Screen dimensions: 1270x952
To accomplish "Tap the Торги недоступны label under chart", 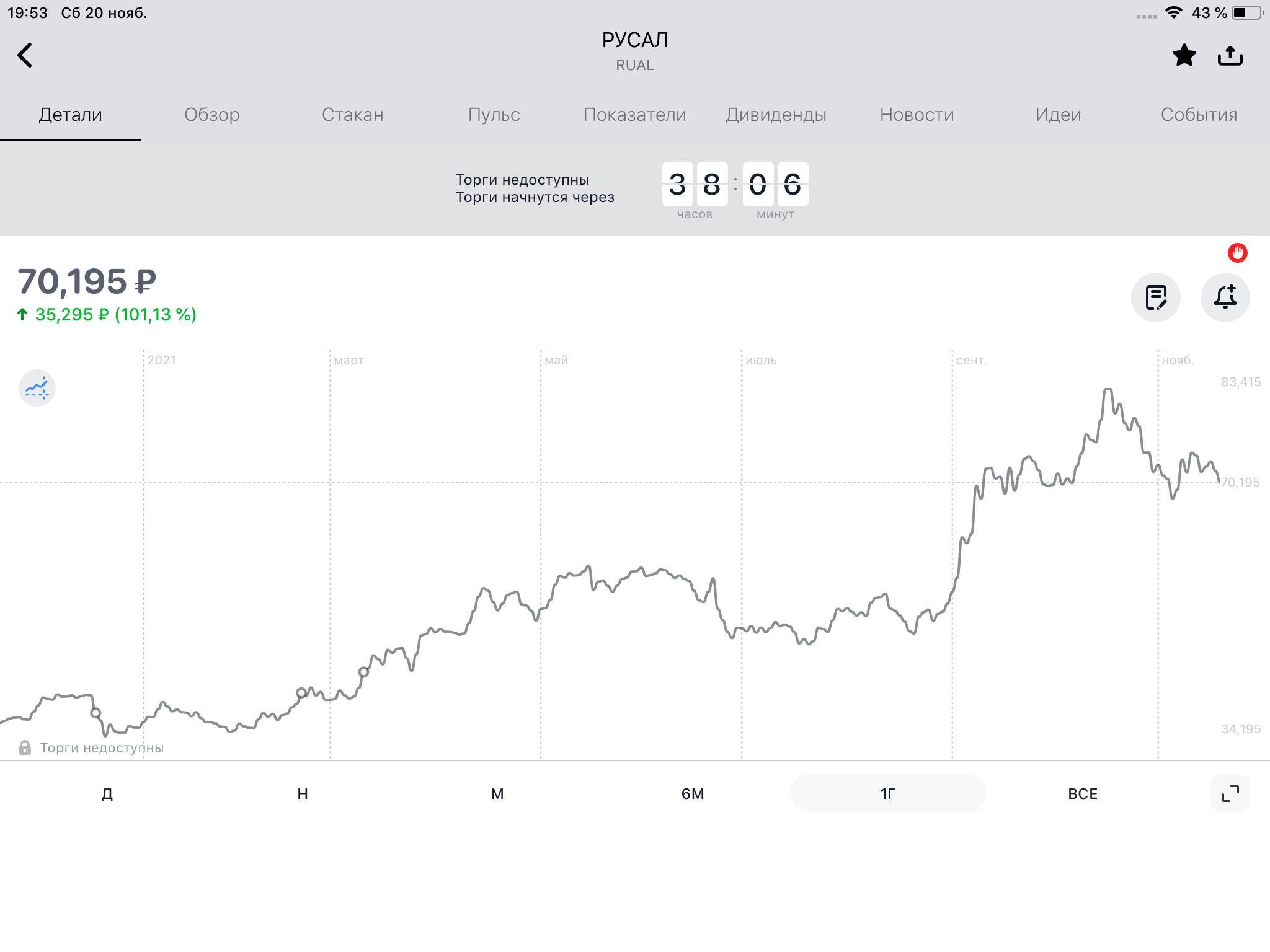I will tap(102, 748).
